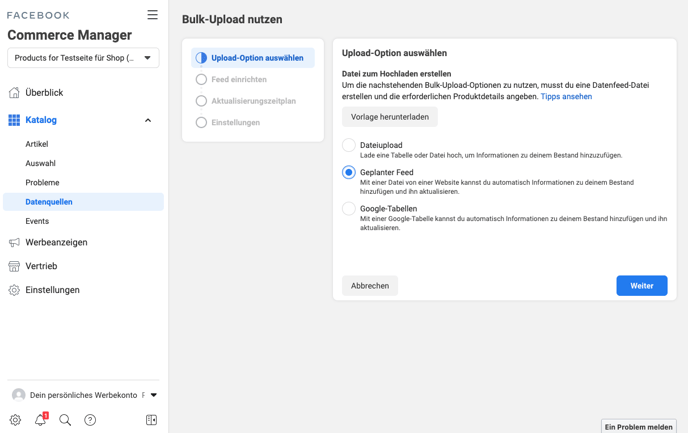The height and width of the screenshot is (433, 688).
Task: Click Vorlage herunterladen button
Action: (x=390, y=117)
